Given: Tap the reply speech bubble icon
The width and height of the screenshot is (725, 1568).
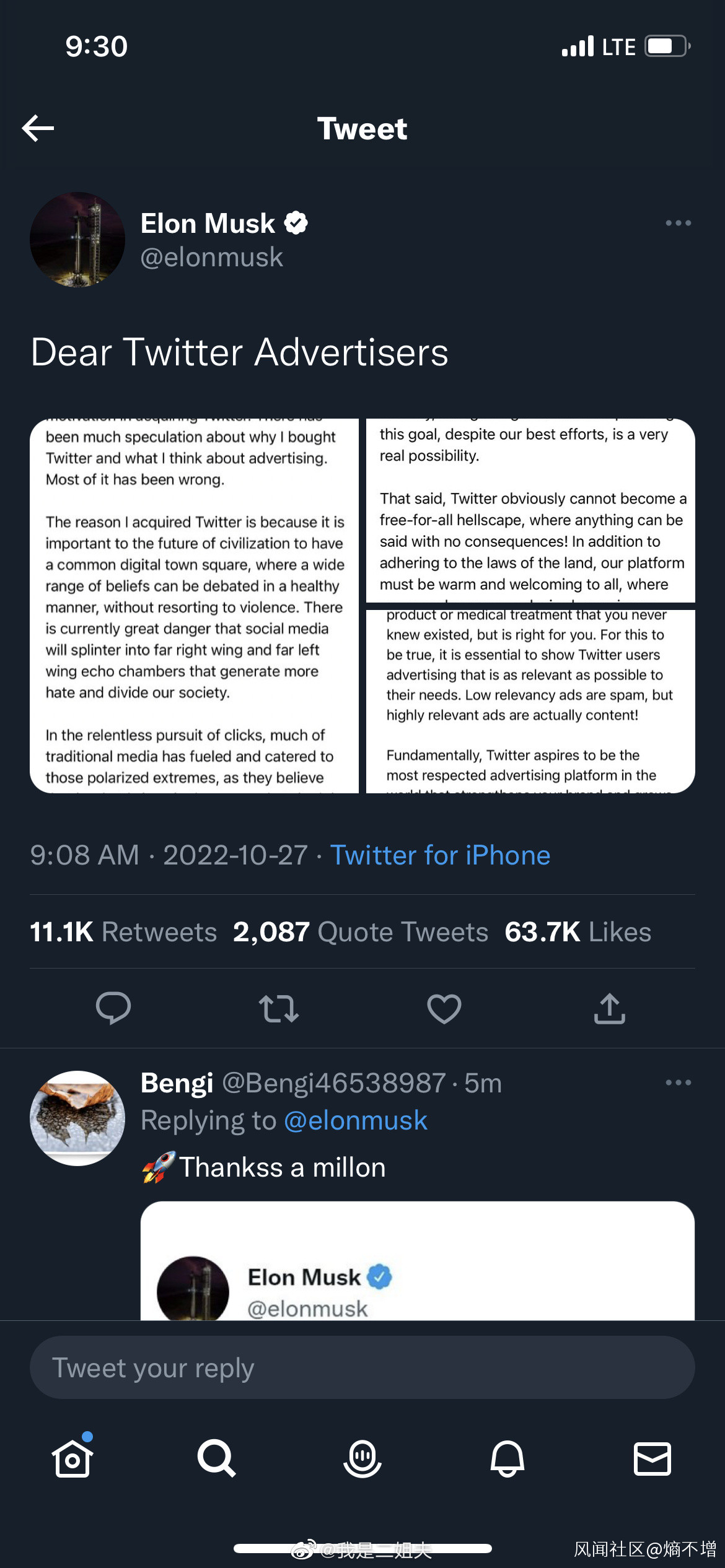Looking at the screenshot, I should tap(113, 1008).
